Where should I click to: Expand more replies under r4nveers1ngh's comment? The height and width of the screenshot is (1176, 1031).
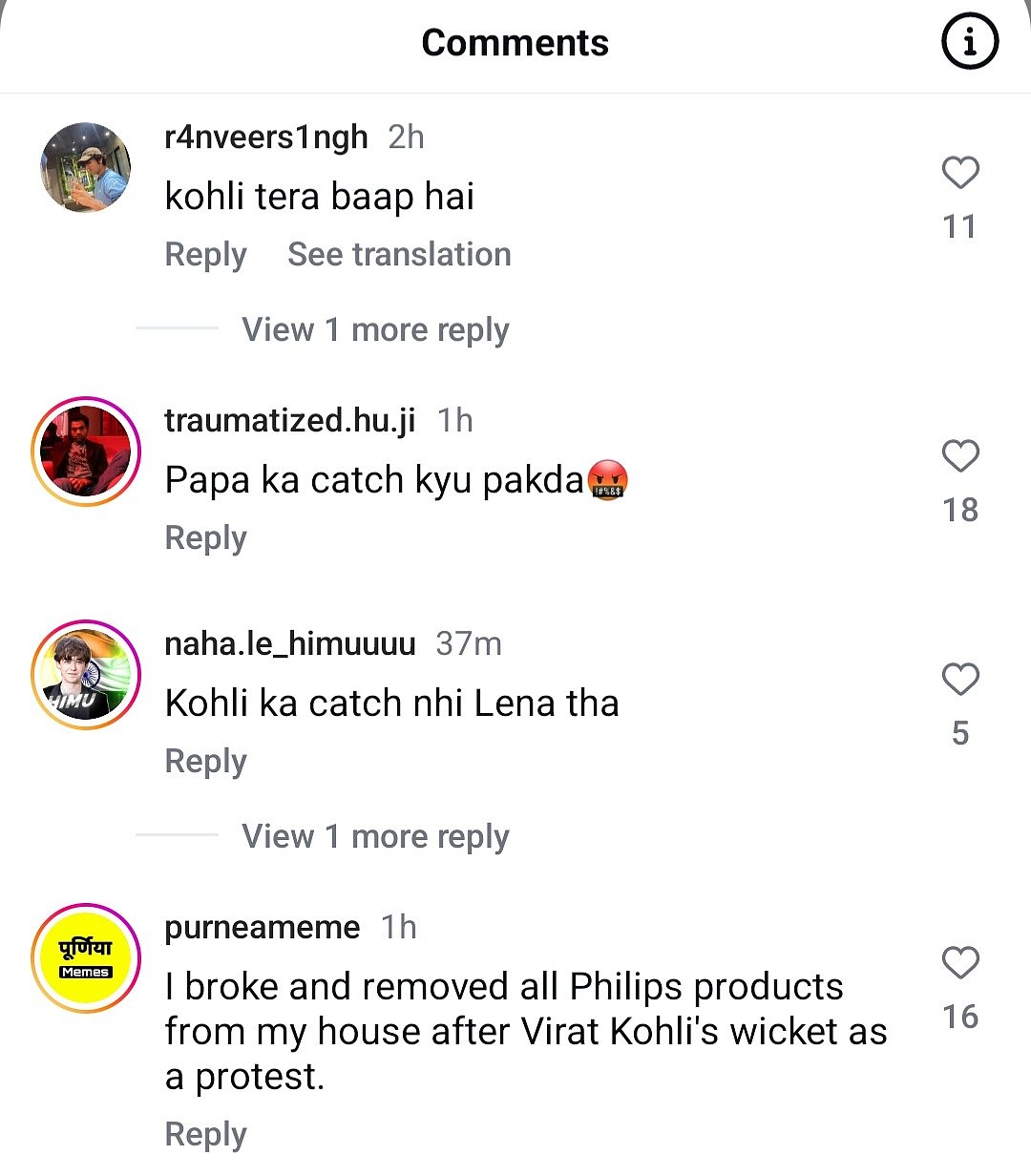pos(375,330)
